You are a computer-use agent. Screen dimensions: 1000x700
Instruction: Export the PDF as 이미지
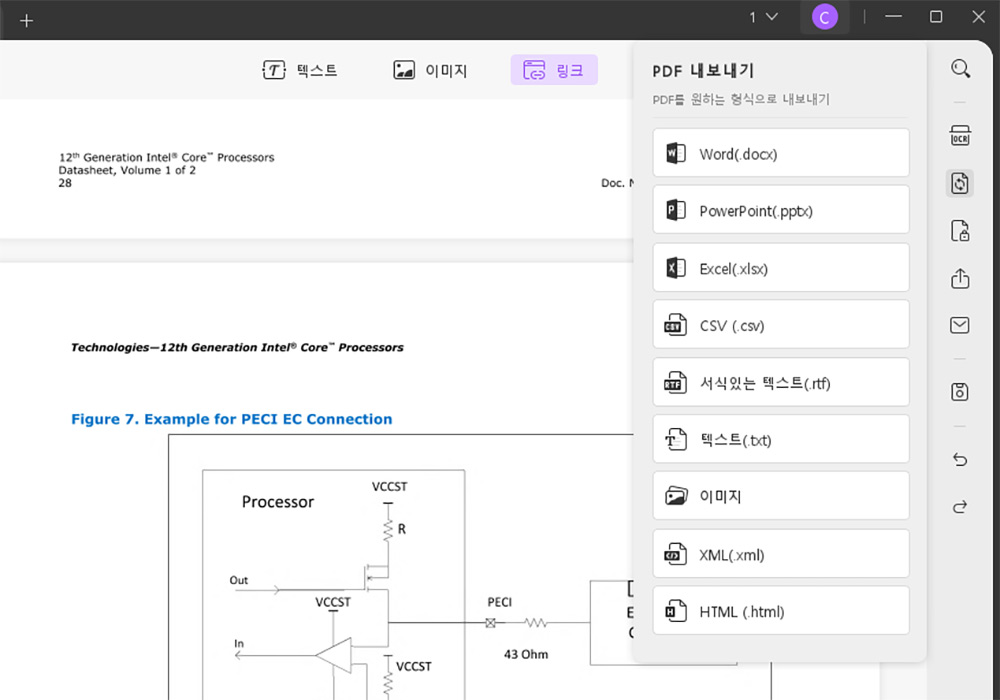tap(781, 496)
